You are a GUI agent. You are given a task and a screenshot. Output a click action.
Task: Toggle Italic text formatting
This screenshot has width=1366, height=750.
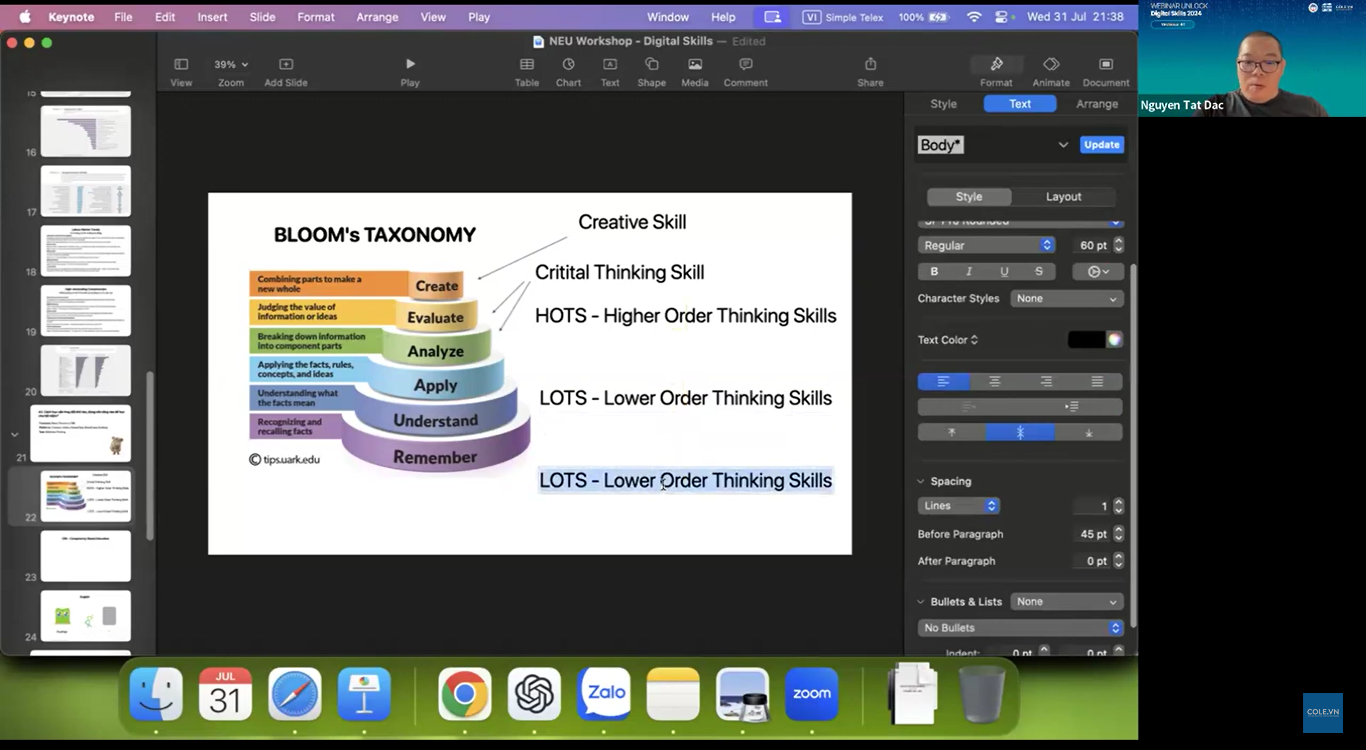(969, 271)
